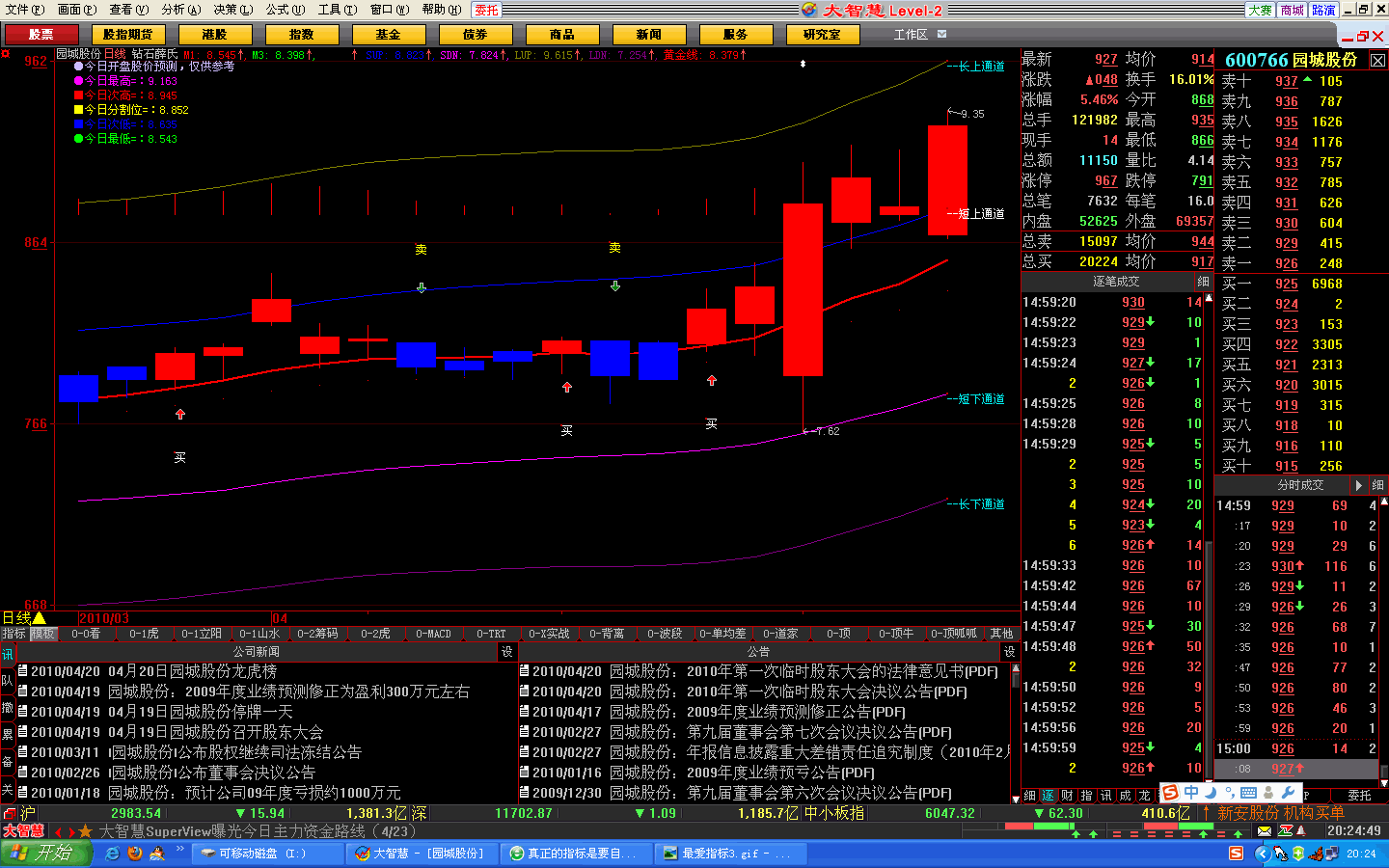Click the 研究室 research button

822,34
